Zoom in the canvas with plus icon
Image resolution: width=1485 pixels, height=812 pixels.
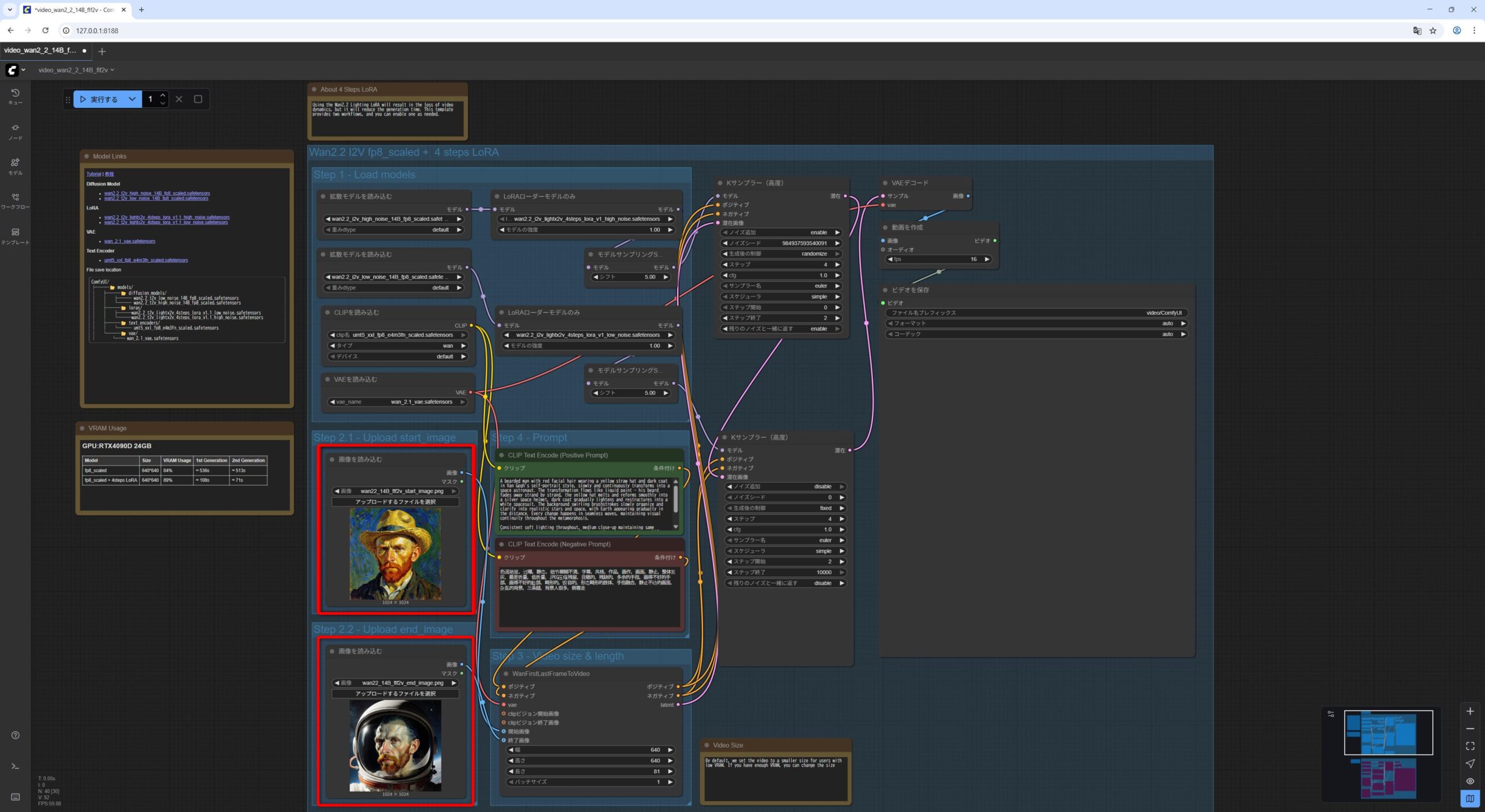pyautogui.click(x=1470, y=711)
